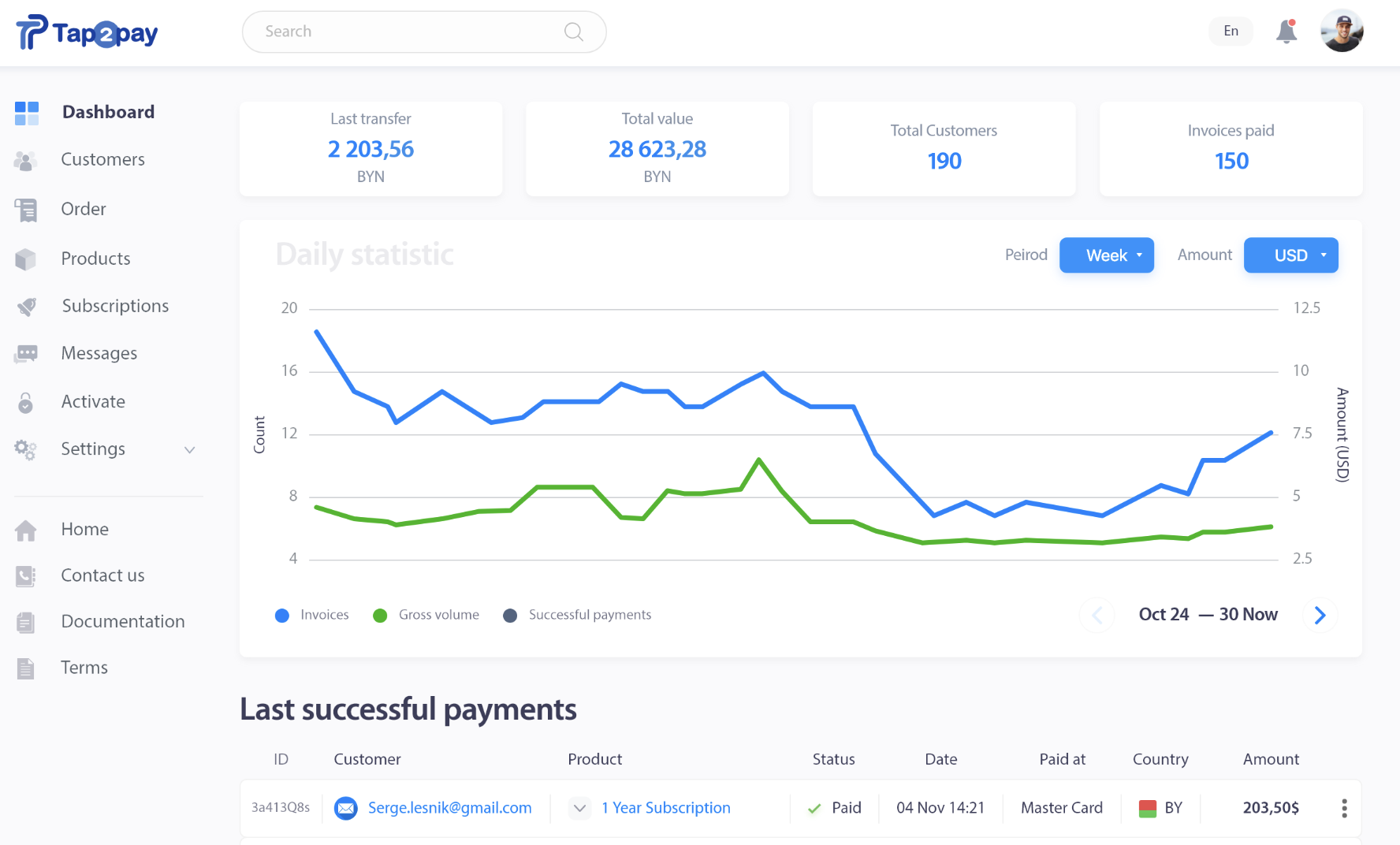The height and width of the screenshot is (845, 1400).
Task: Open Messages page
Action: pos(99,353)
